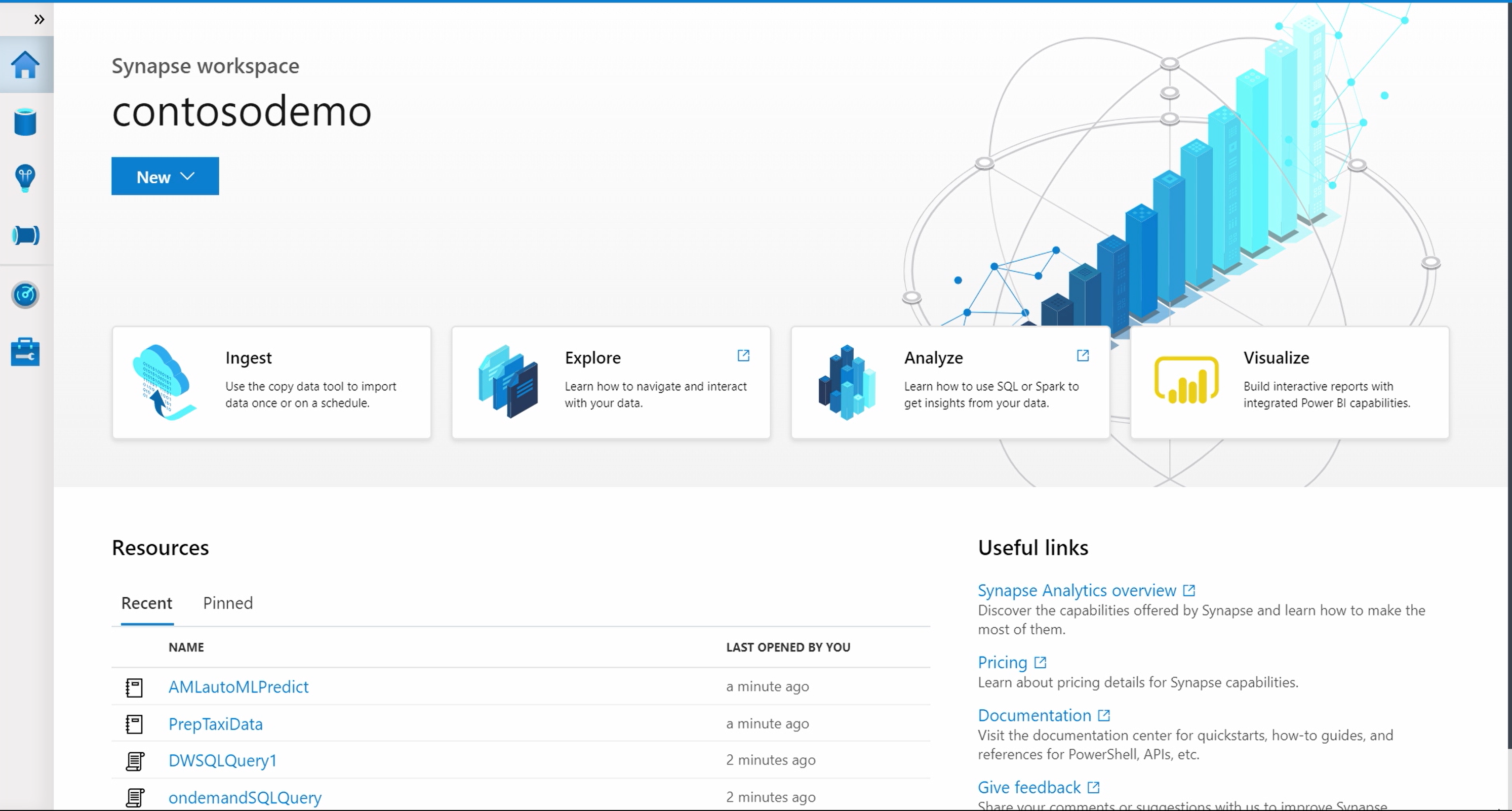This screenshot has width=1512, height=811.
Task: Click the contosodemo workspace name
Action: pos(242,111)
